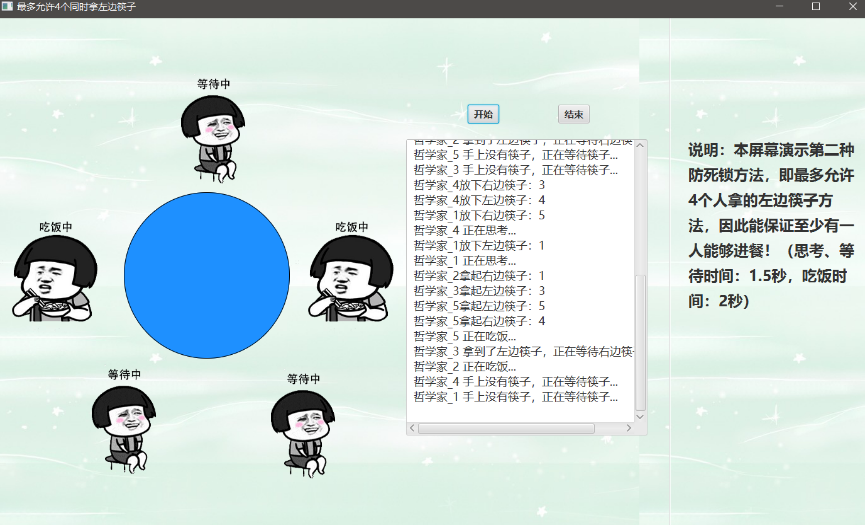The width and height of the screenshot is (865, 525).
Task: Select log line 哲学家_5拿起右边筷子: 4
Action: coord(479,321)
